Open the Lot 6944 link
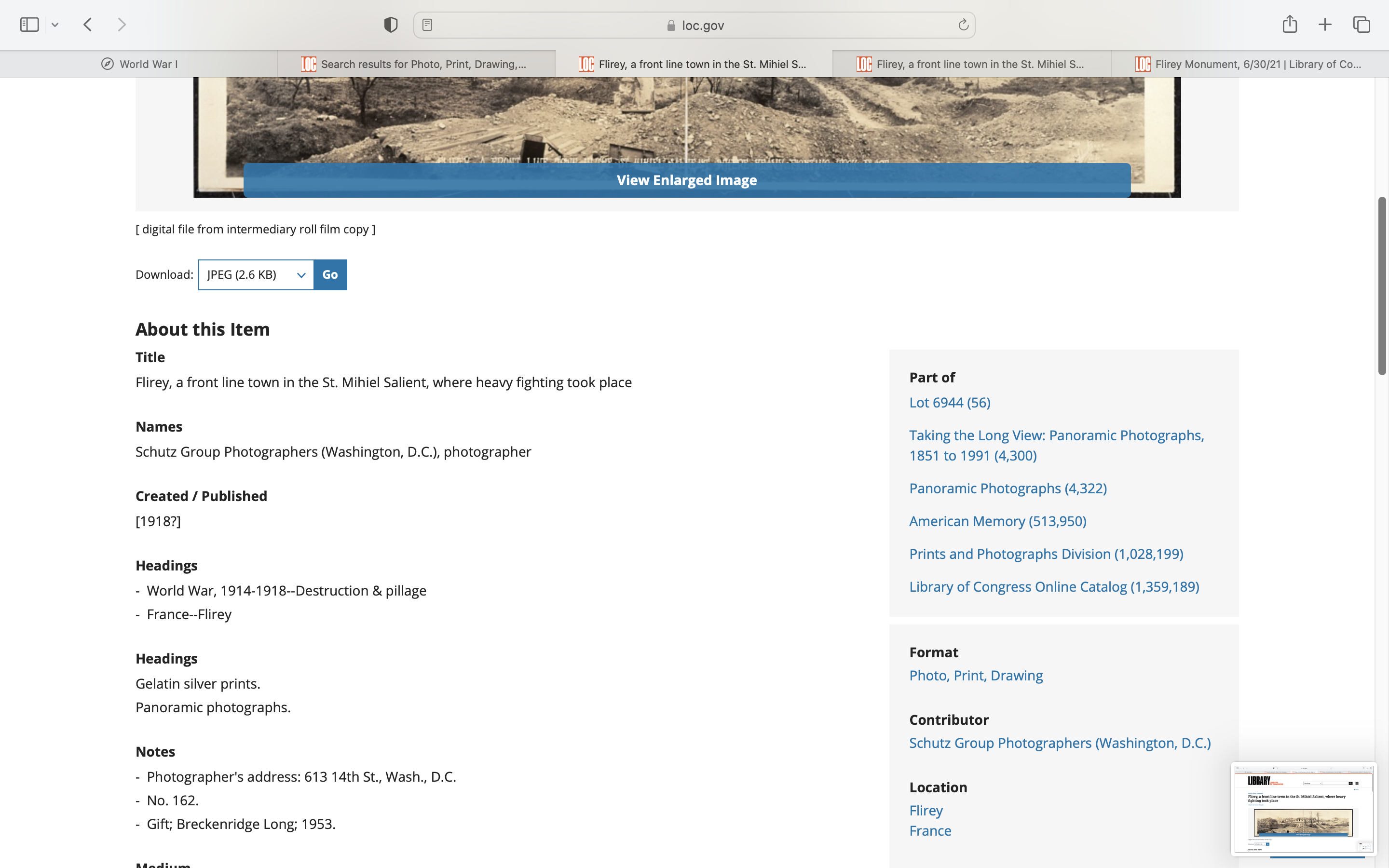 click(949, 403)
